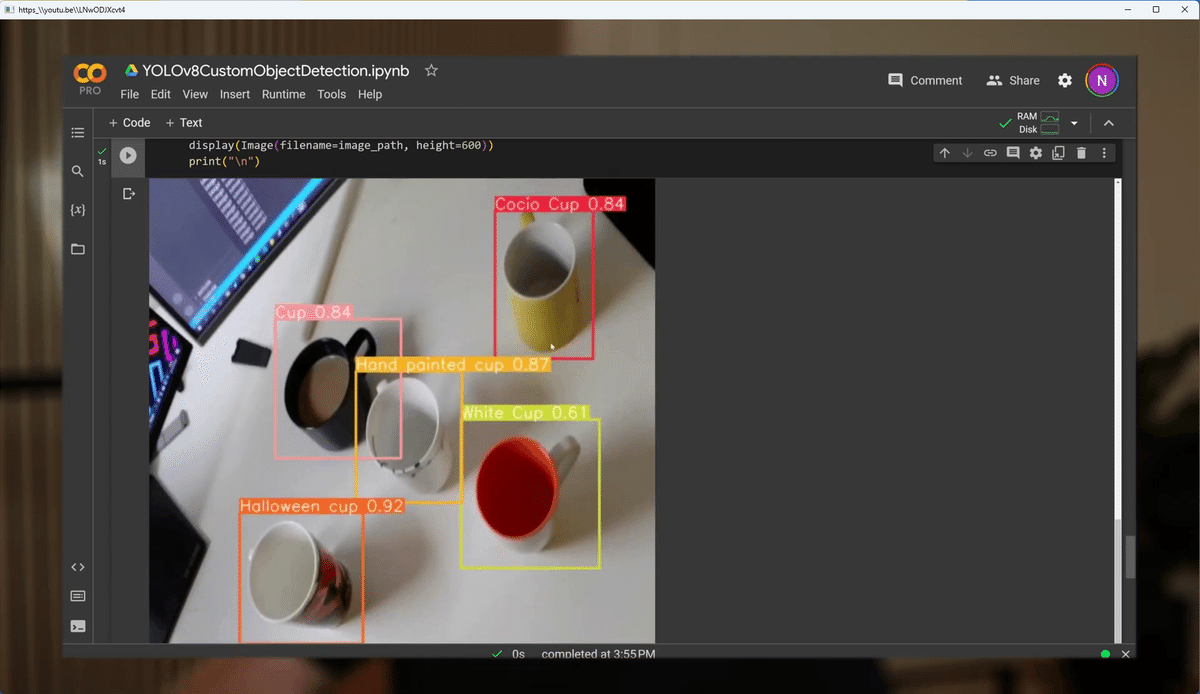
Task: Open the Insert menu
Action: point(234,94)
